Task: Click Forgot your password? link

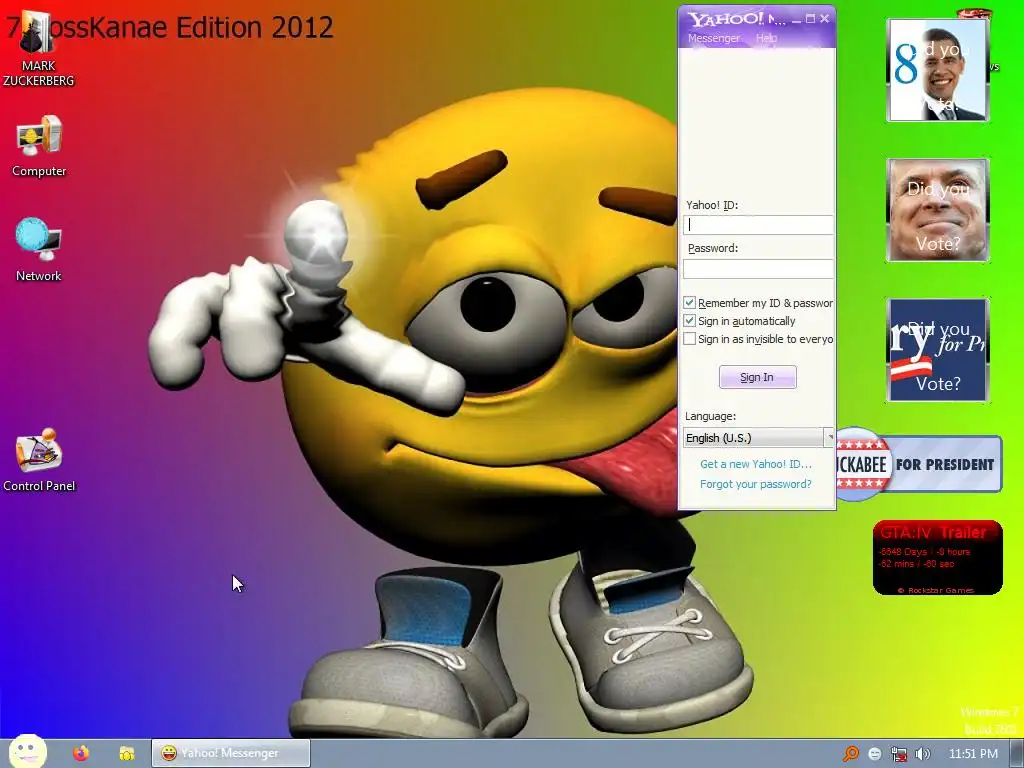Action: 756,484
